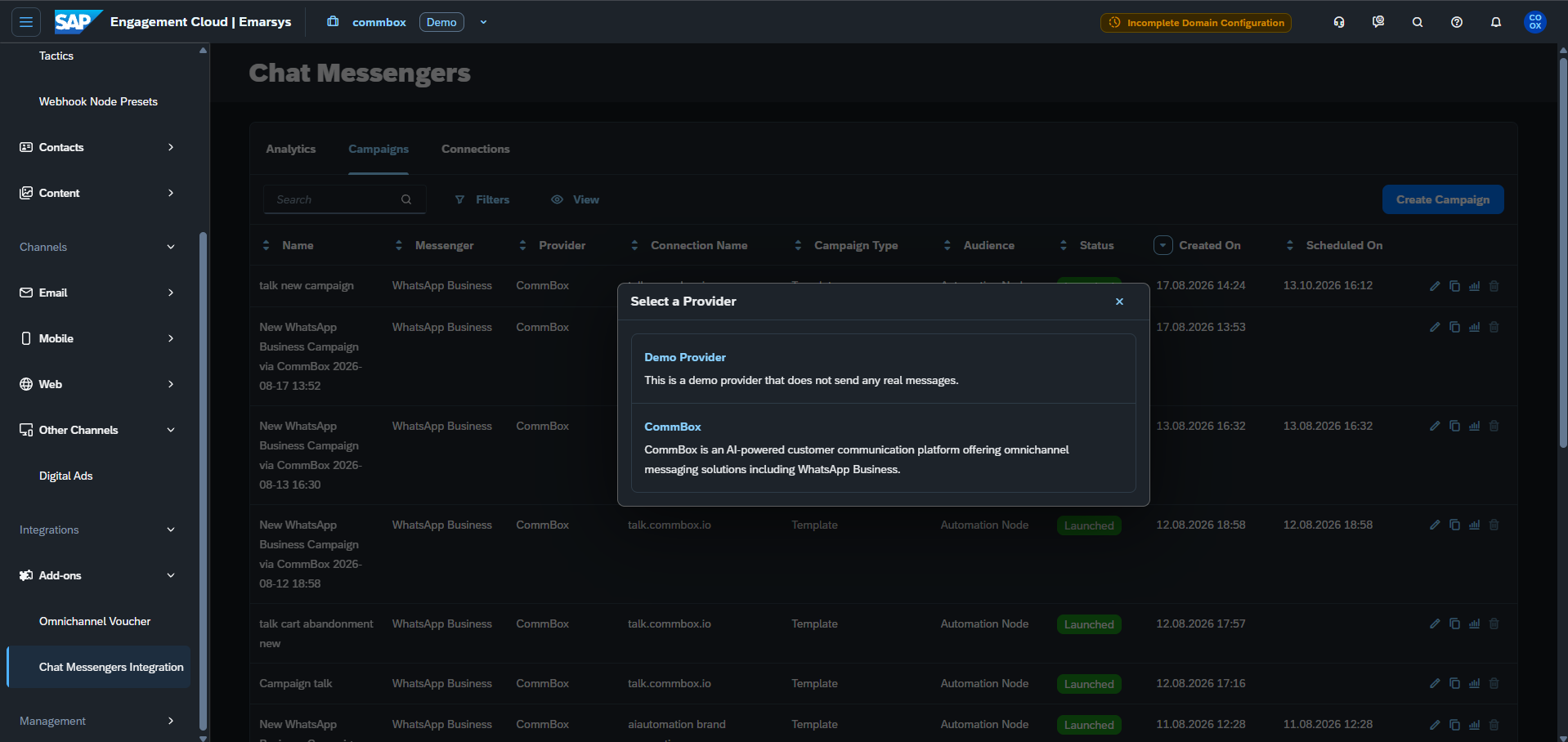The width and height of the screenshot is (1568, 742).
Task: Close the Select a Provider dialog
Action: pos(1119,302)
